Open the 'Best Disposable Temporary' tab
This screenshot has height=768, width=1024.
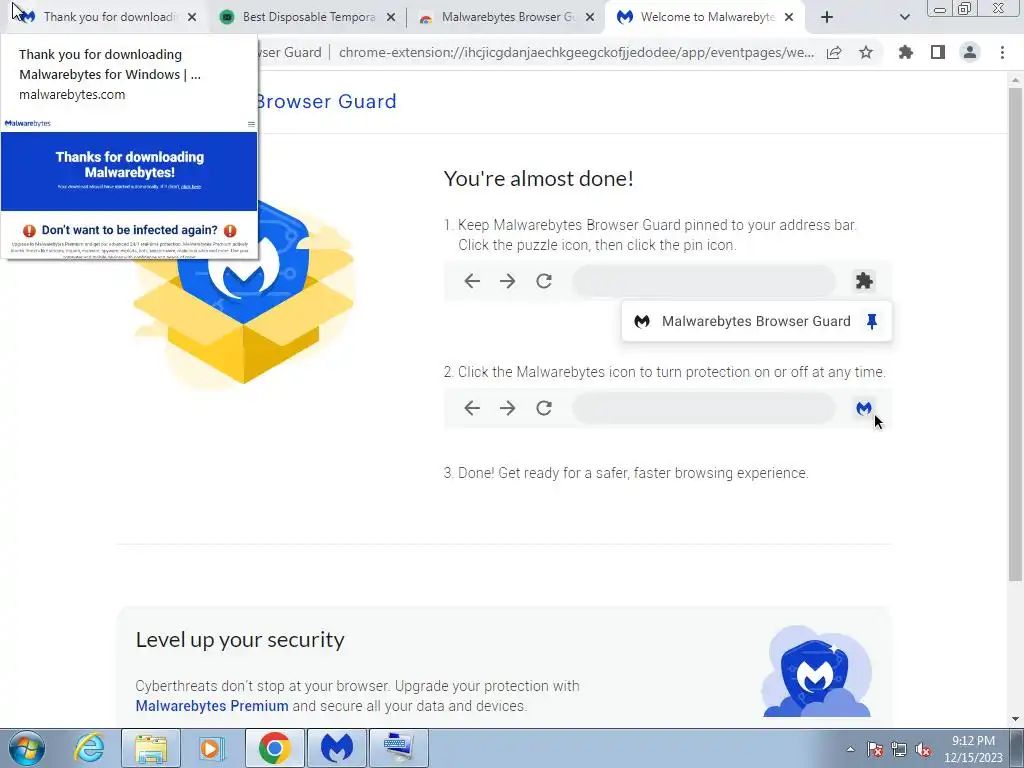pos(307,17)
